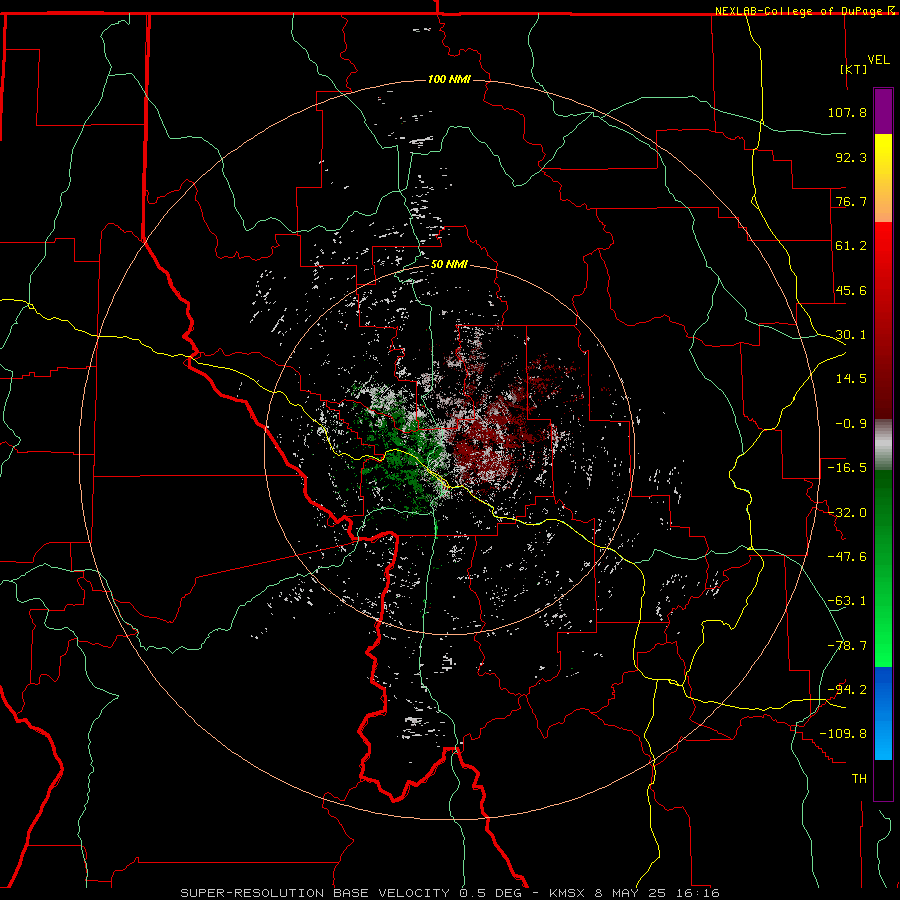Click the -16.5 legend value
This screenshot has width=900, height=900.
coord(847,468)
